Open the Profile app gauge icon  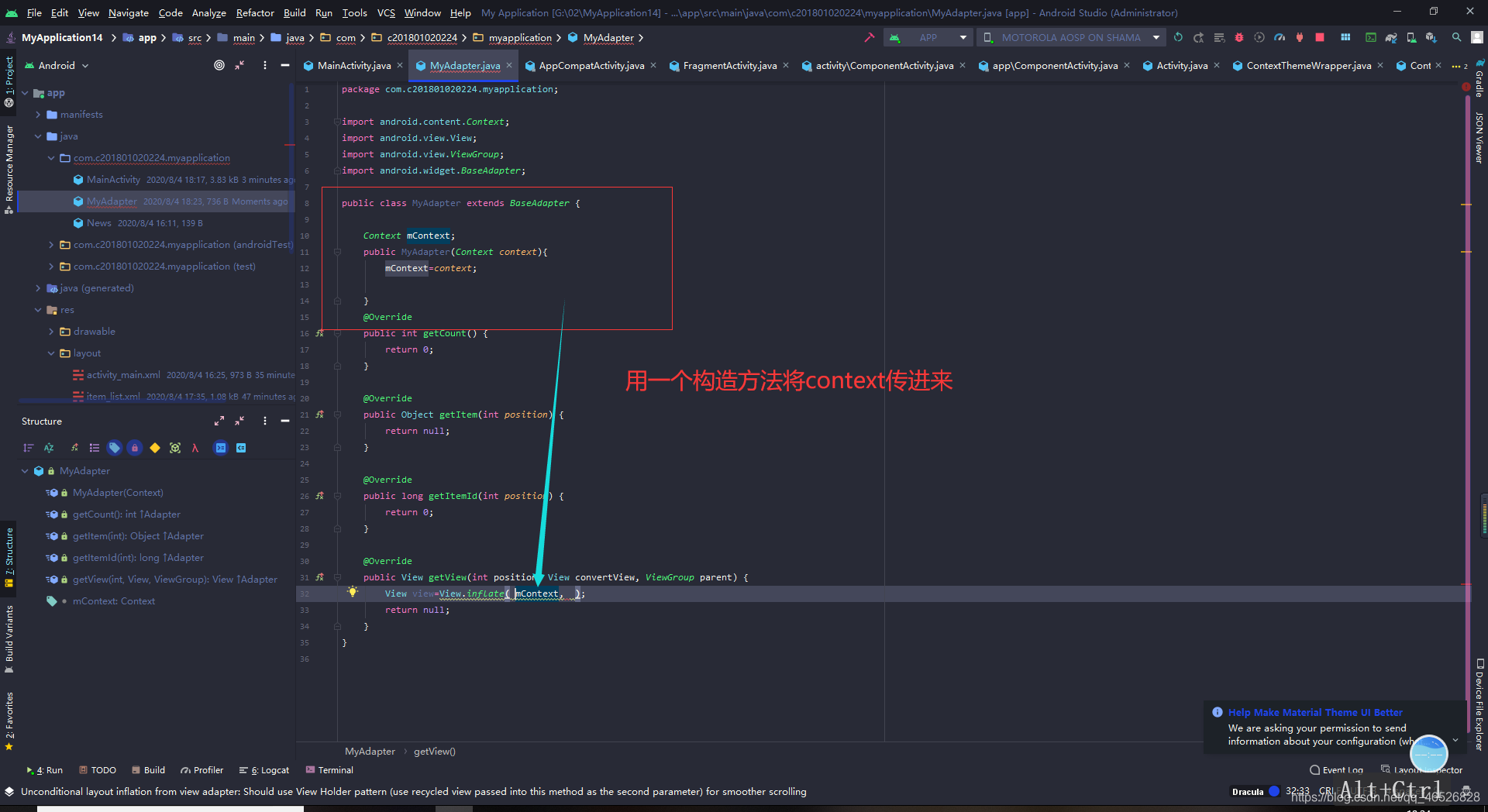click(1280, 37)
